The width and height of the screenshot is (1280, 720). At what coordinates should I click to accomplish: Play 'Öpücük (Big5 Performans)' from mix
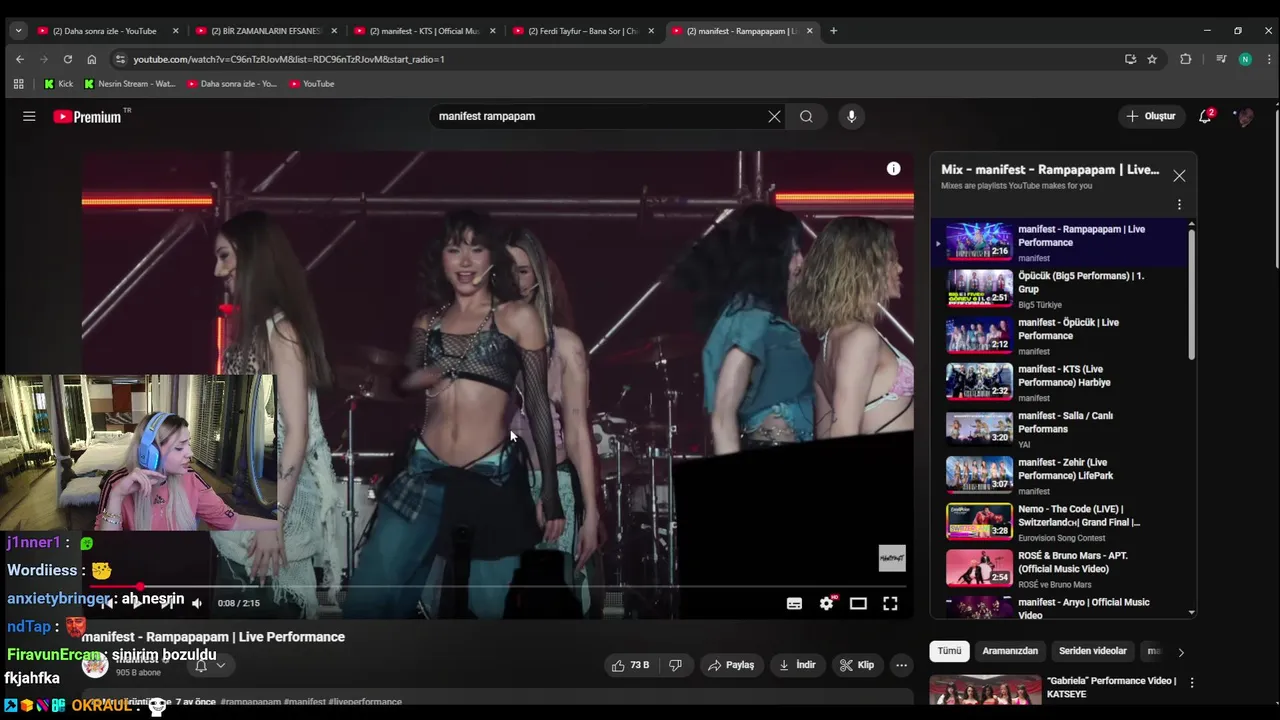1060,289
